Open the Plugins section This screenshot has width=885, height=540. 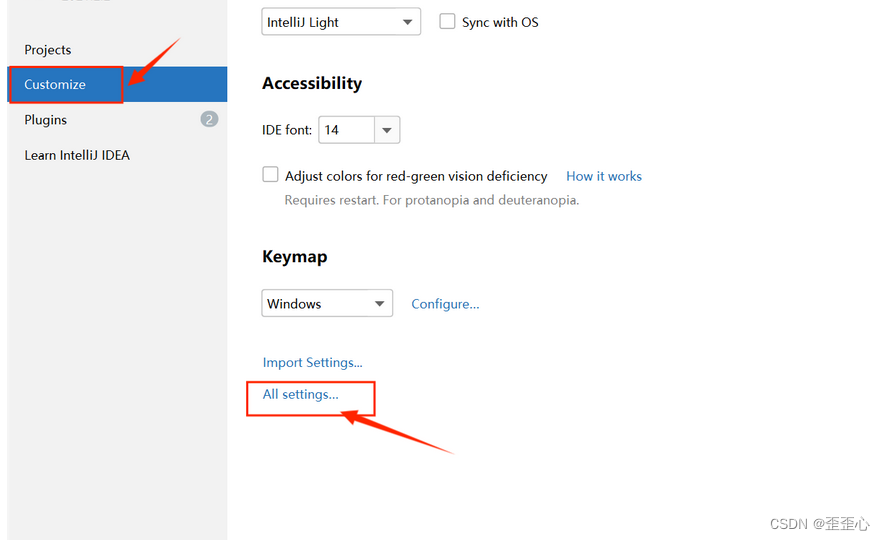(x=45, y=120)
